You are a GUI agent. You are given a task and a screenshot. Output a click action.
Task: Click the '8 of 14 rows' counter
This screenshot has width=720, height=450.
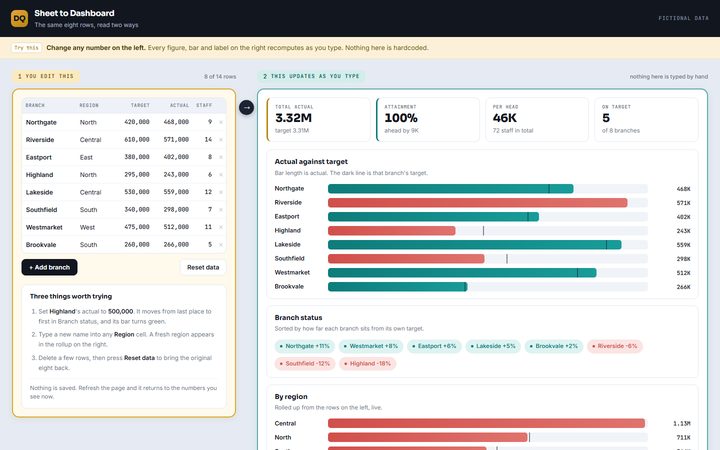[220, 77]
